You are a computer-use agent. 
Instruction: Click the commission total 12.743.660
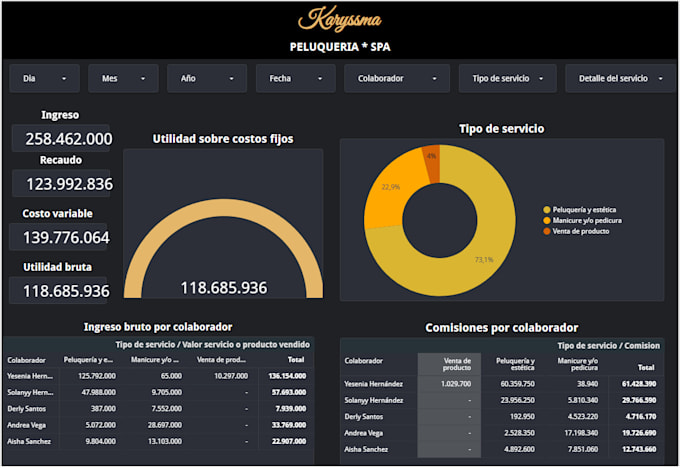click(x=639, y=450)
